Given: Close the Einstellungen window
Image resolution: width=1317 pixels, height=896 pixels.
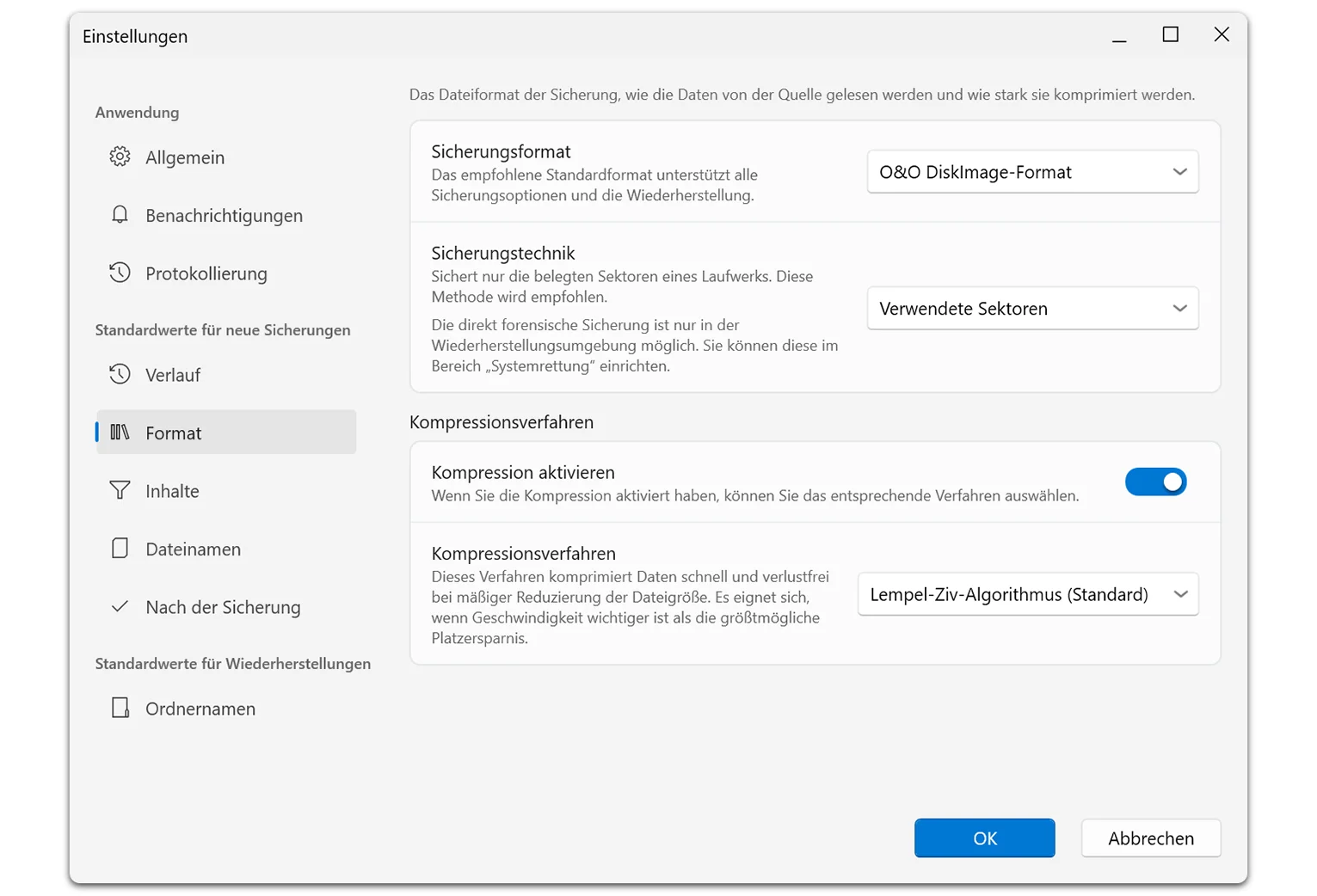Looking at the screenshot, I should pos(1222,34).
